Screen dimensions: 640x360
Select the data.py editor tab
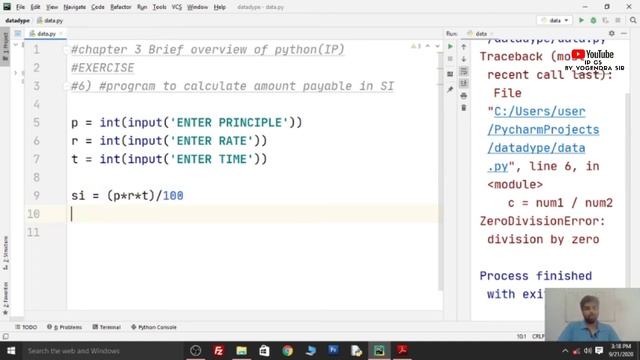[x=46, y=33]
